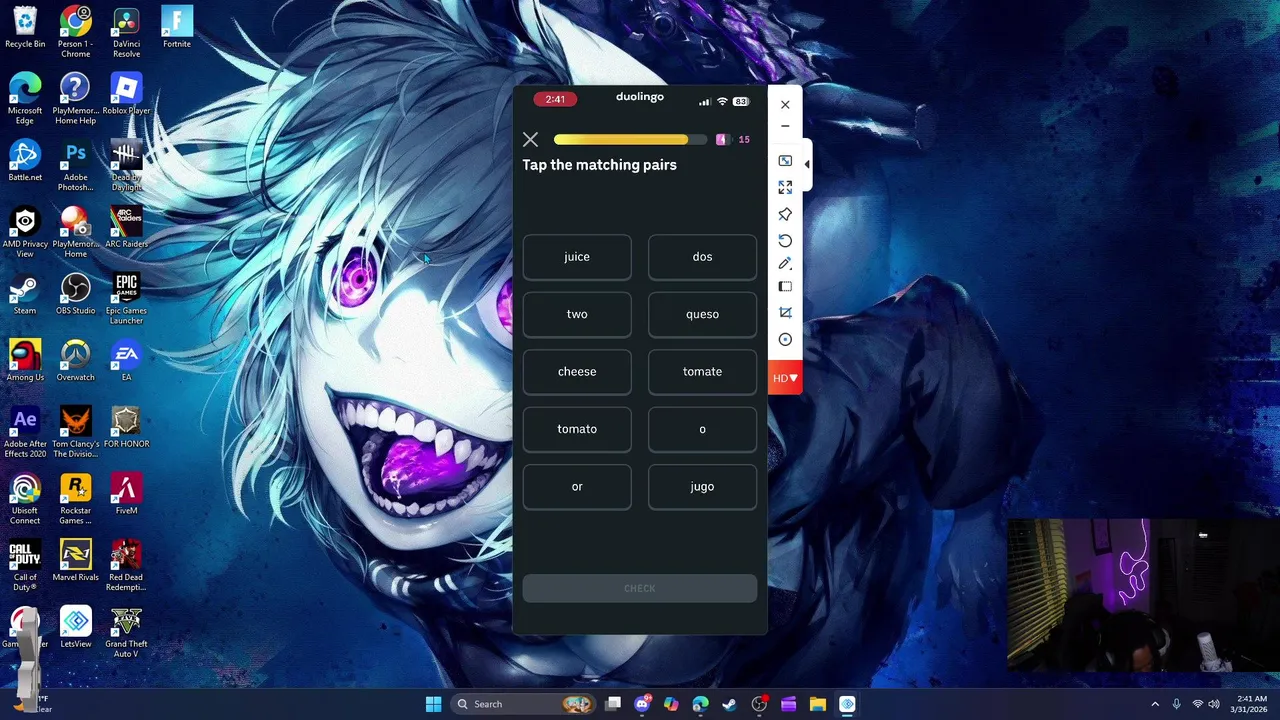This screenshot has width=1280, height=720.
Task: Tap the "dos" word card
Action: click(702, 257)
